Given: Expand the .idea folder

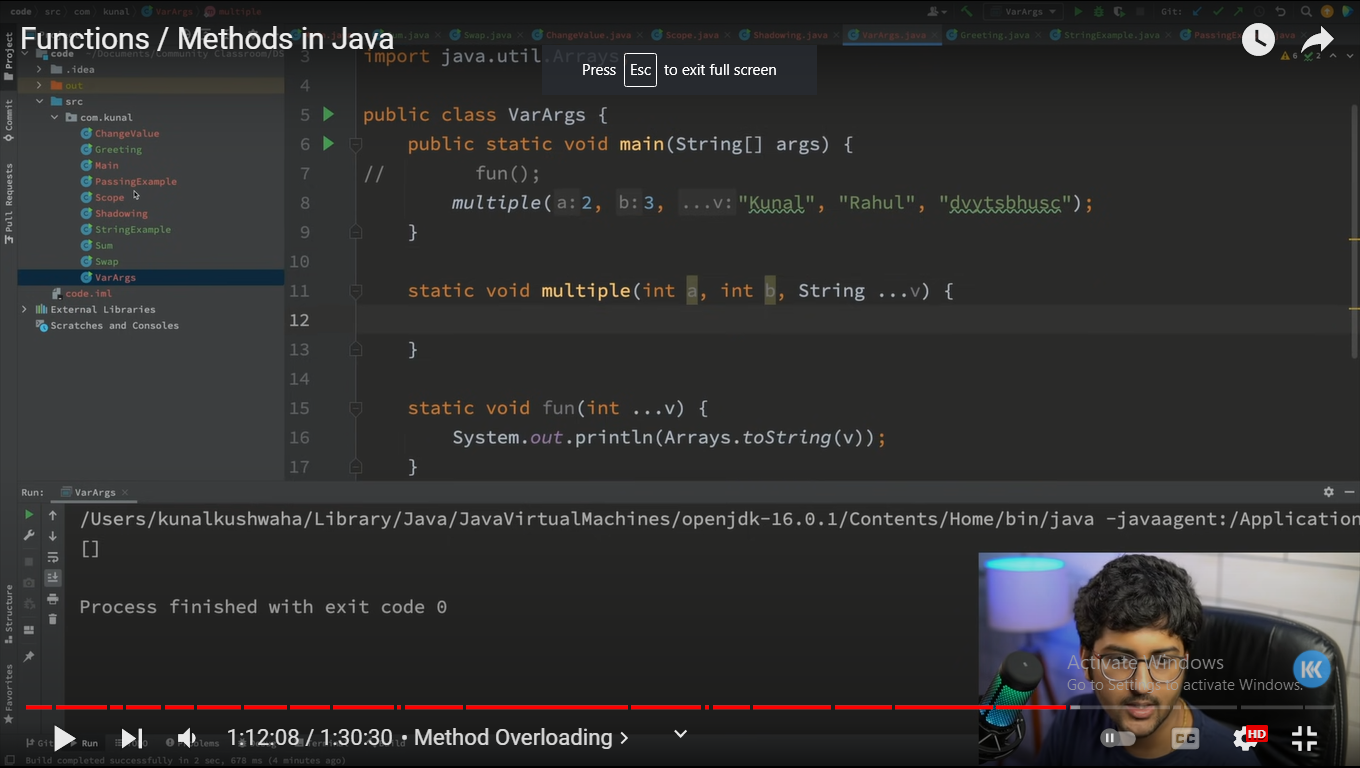Looking at the screenshot, I should (x=40, y=69).
